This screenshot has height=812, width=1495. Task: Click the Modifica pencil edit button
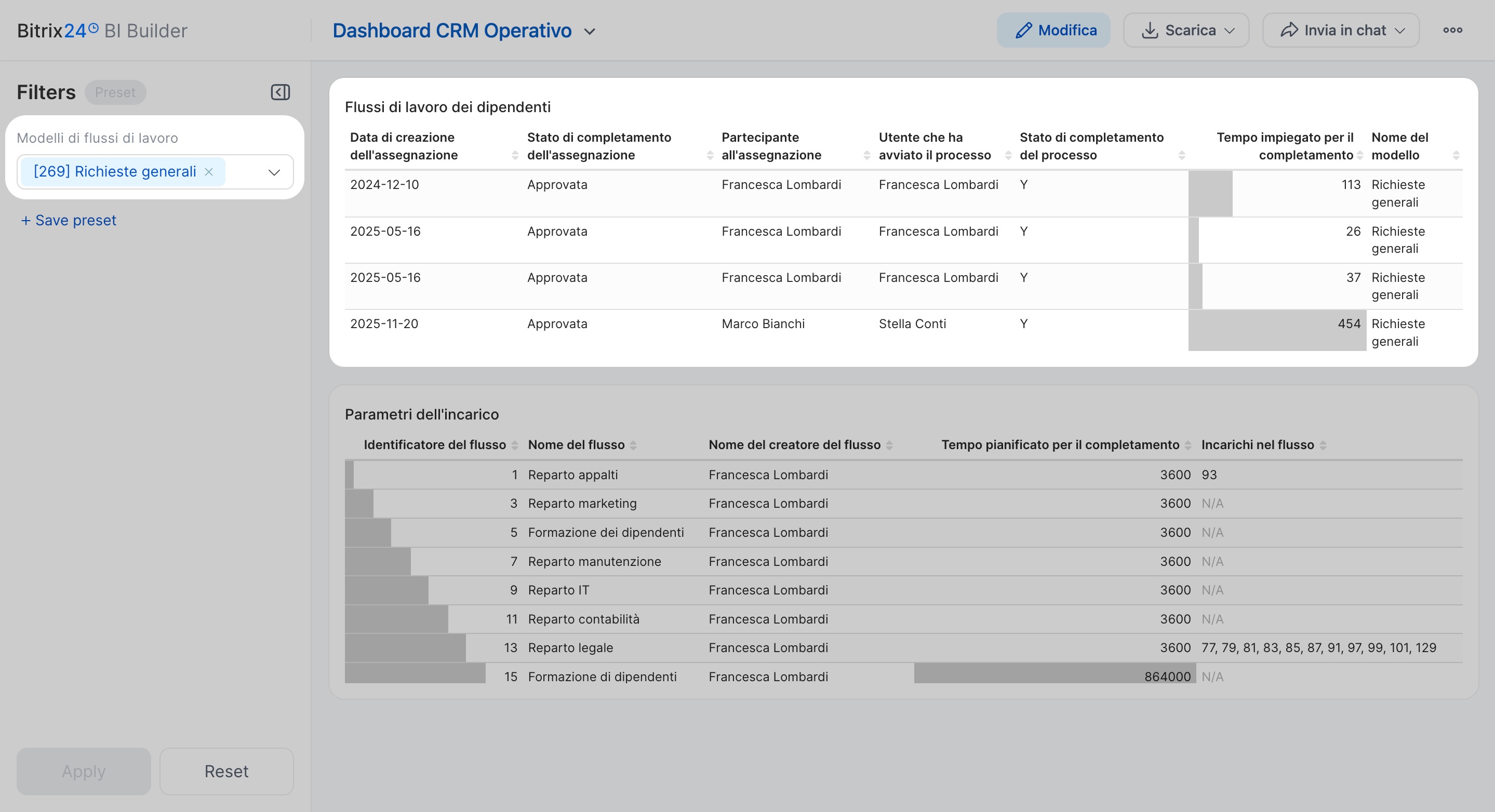(x=1053, y=30)
